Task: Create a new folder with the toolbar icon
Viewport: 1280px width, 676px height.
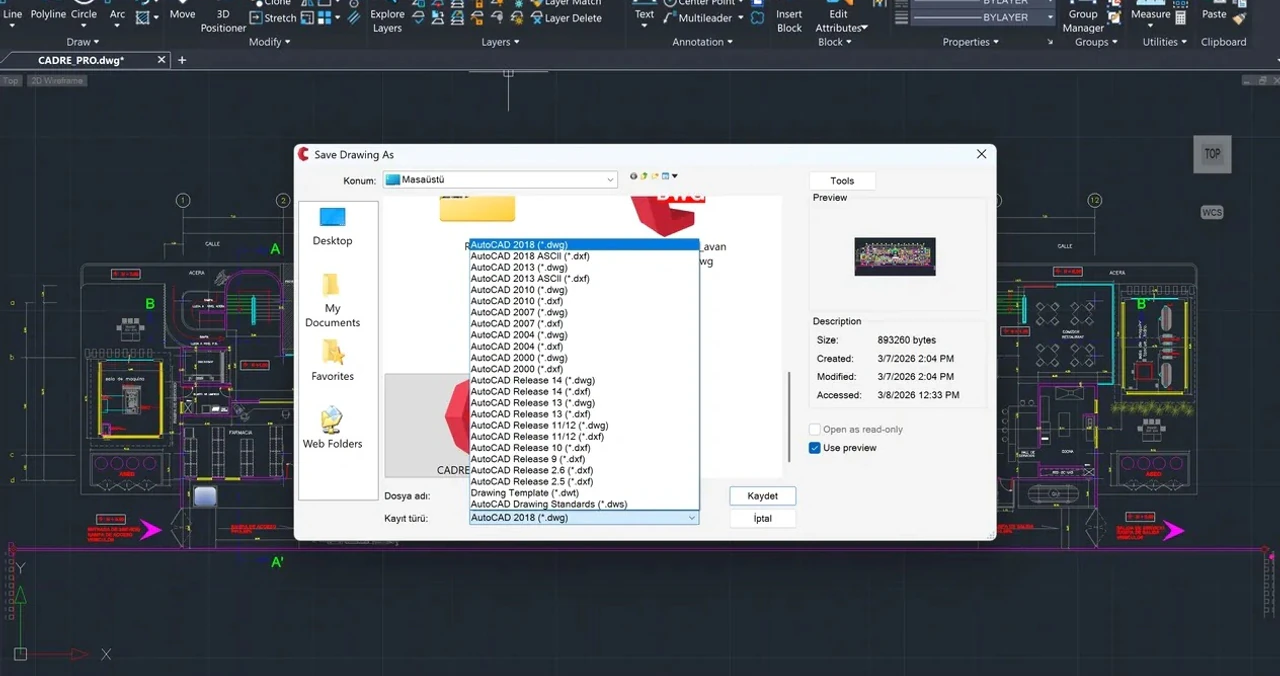Action: (x=654, y=176)
